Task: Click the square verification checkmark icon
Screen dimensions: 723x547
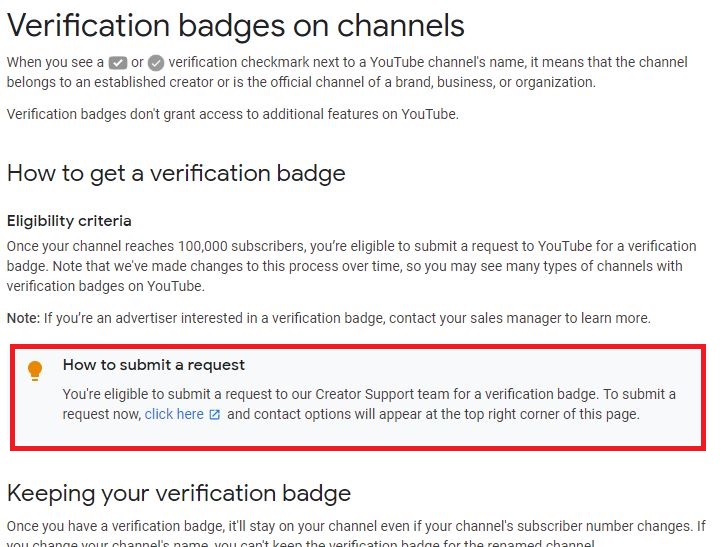Action: tap(117, 62)
